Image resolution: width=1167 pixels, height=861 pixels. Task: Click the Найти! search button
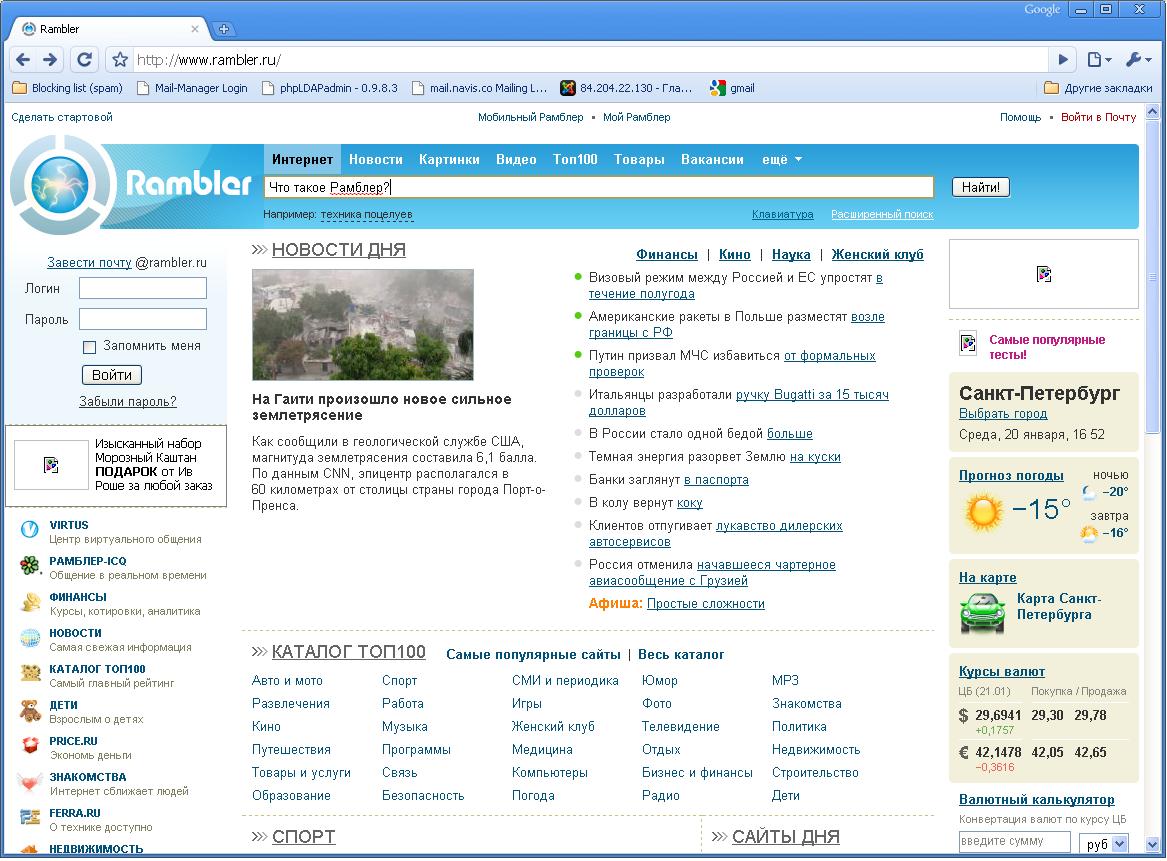tap(981, 187)
